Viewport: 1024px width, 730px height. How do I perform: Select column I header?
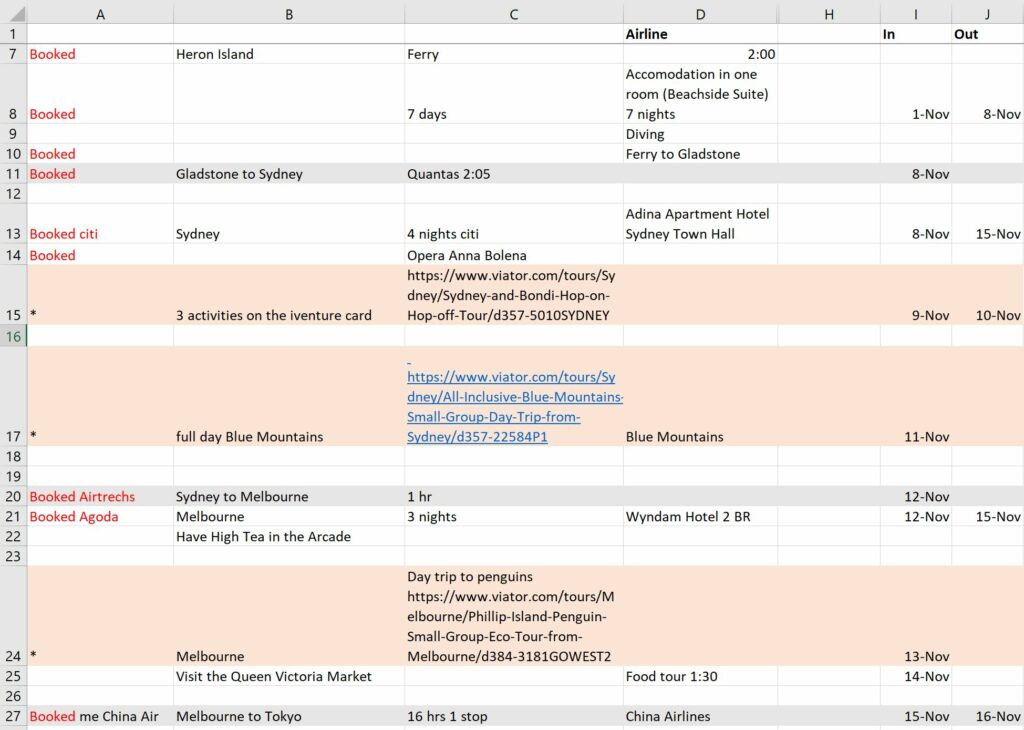coord(916,14)
